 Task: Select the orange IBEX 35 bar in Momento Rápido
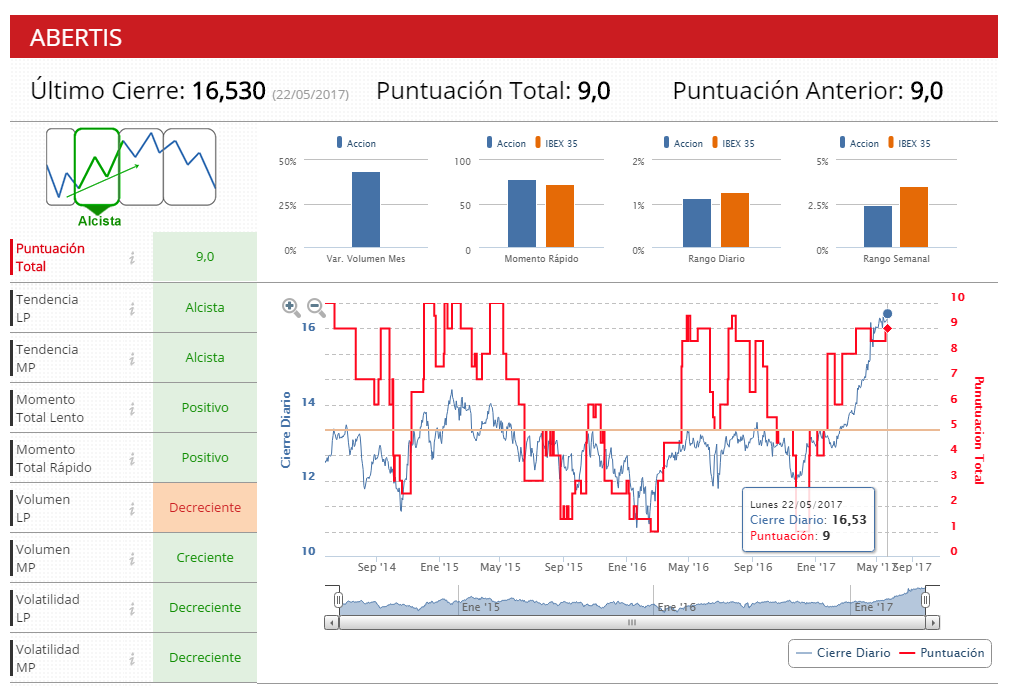coord(559,216)
